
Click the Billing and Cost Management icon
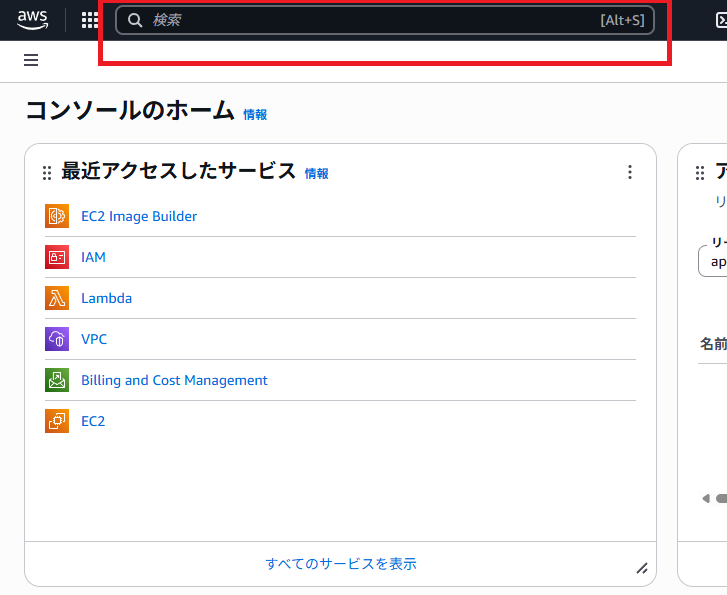coord(57,380)
